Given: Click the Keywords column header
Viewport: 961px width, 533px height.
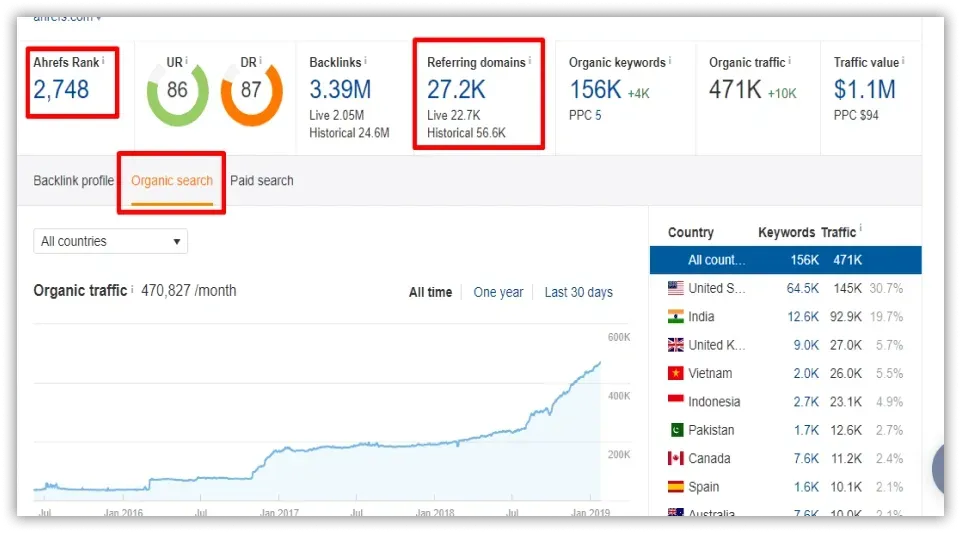Looking at the screenshot, I should coord(786,232).
